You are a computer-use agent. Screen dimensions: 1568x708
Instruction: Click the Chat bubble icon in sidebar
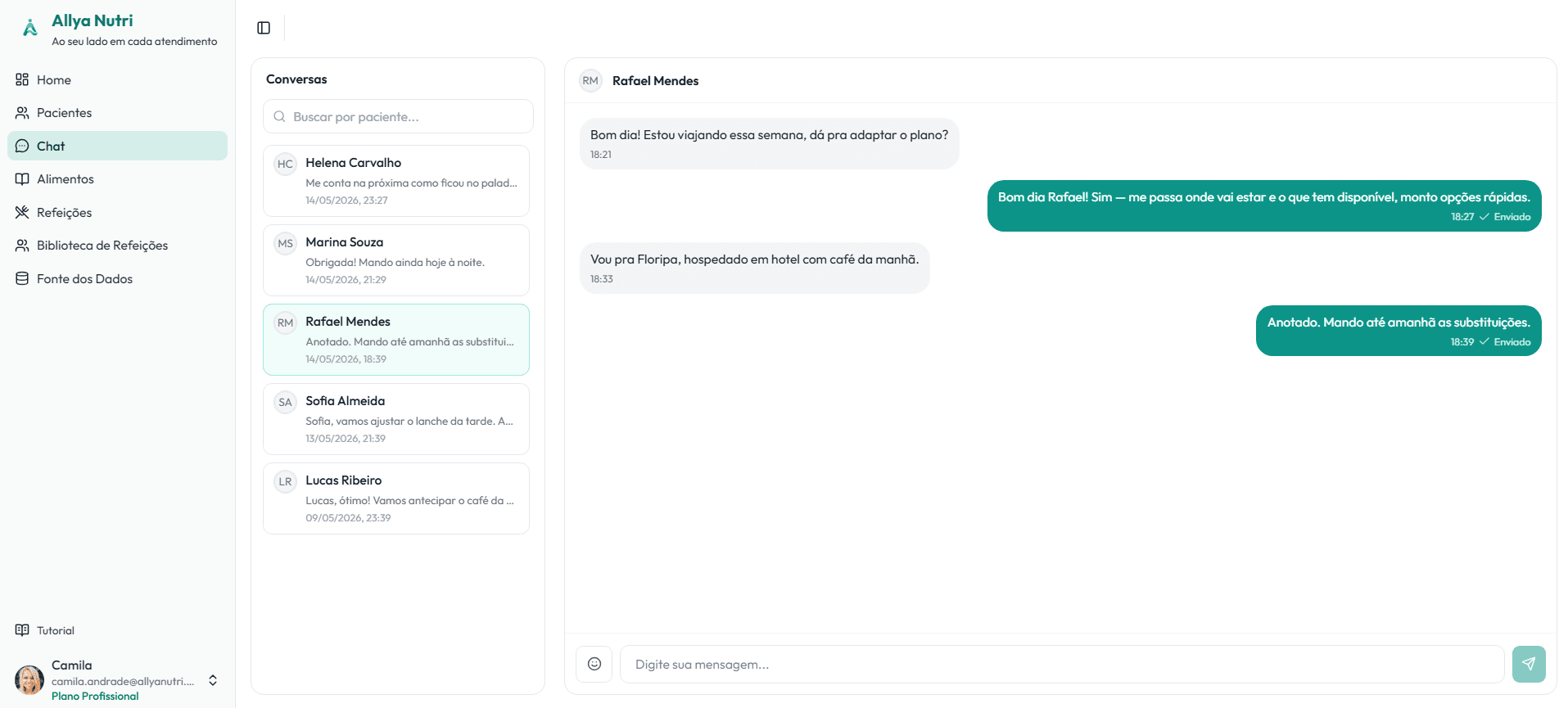(x=22, y=146)
